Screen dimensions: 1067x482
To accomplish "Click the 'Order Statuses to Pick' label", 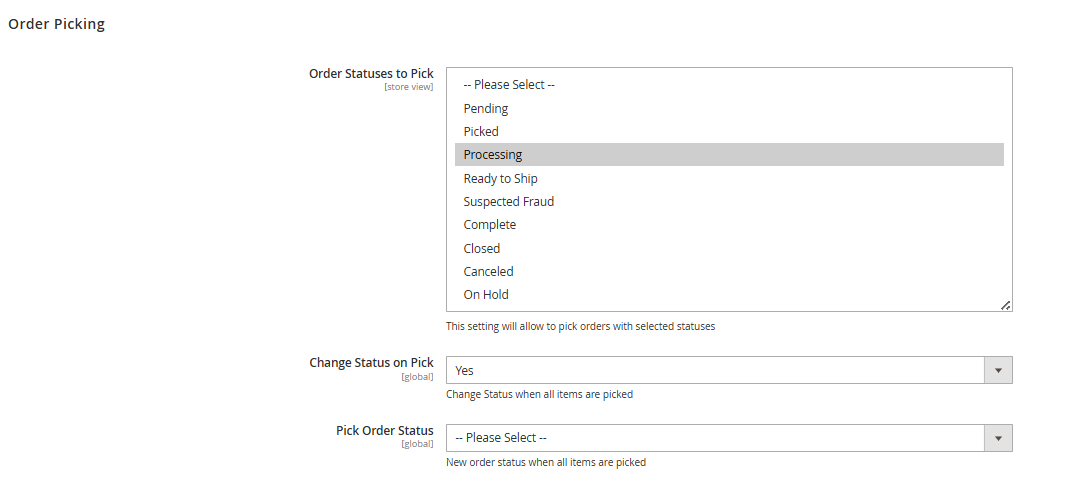I will [x=371, y=74].
